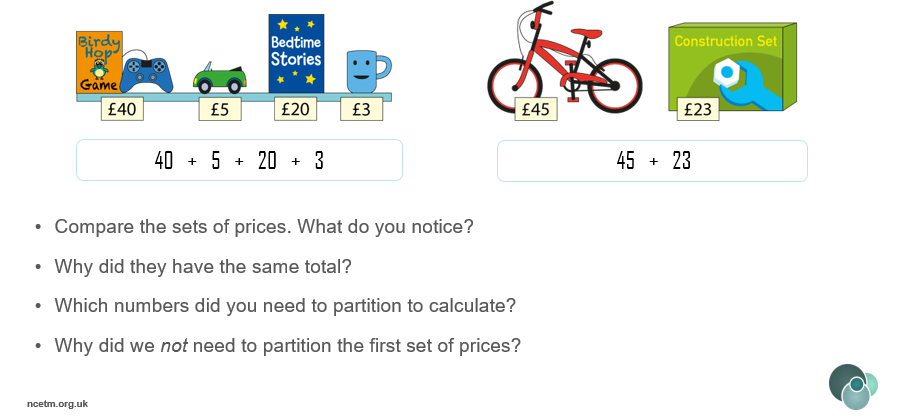
Task: Open the ncetm.org.uk link
Action: [x=57, y=404]
